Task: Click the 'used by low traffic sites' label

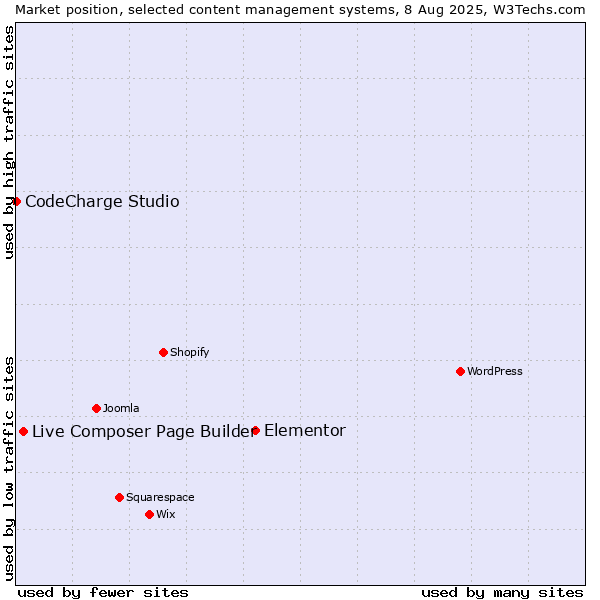Action: click(x=8, y=470)
